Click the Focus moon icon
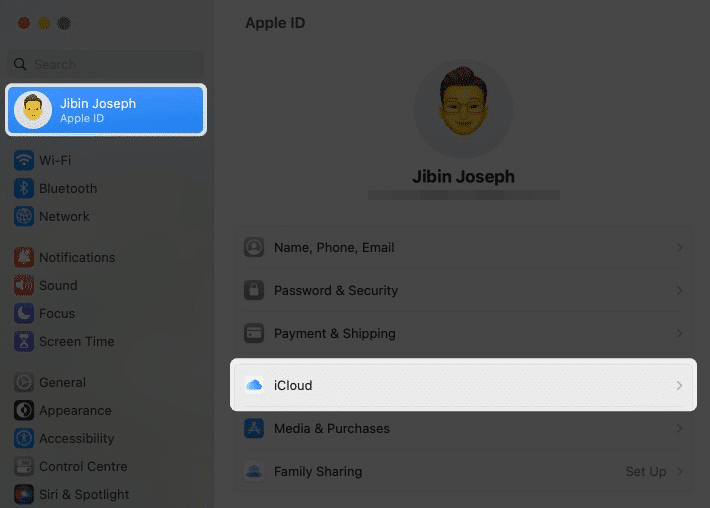 click(24, 313)
